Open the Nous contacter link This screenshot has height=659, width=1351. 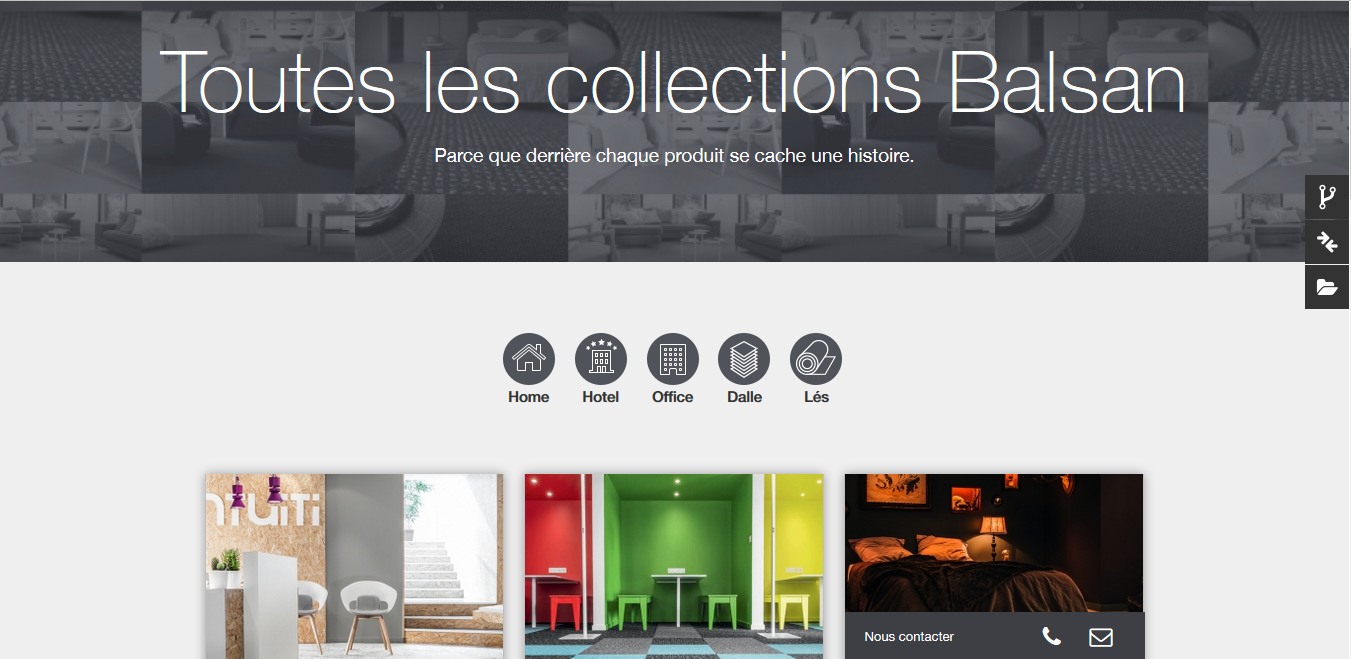(909, 637)
